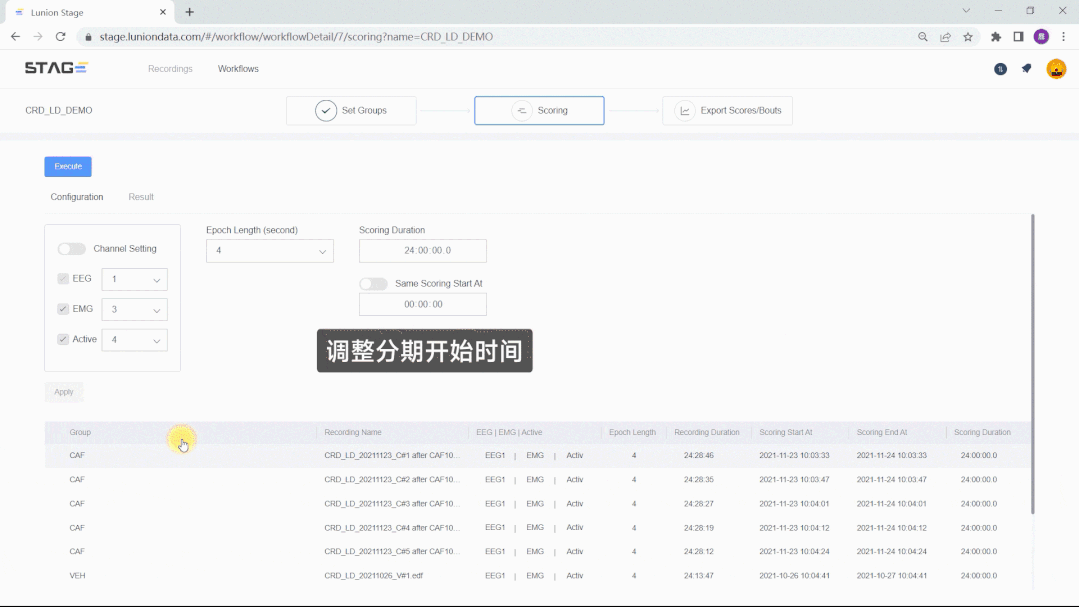
Task: Open the Epoch Length dropdown
Action: (x=269, y=251)
